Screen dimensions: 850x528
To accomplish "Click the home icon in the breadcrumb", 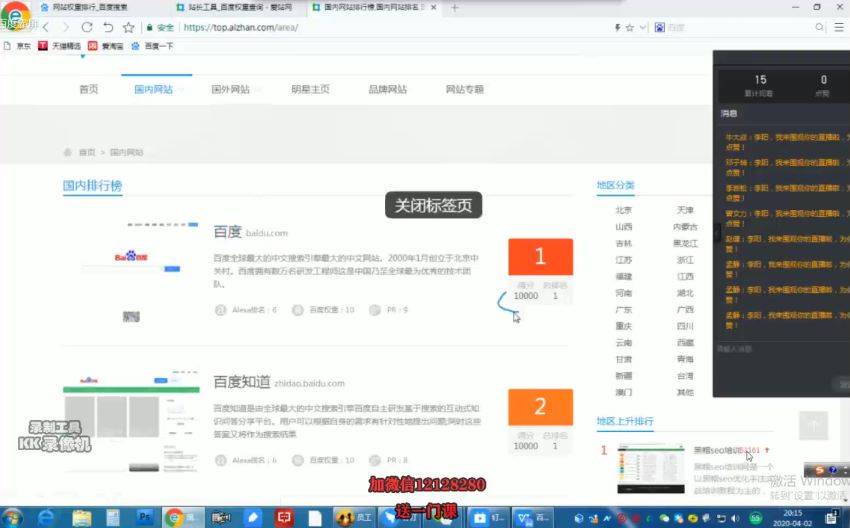I will coord(68,152).
